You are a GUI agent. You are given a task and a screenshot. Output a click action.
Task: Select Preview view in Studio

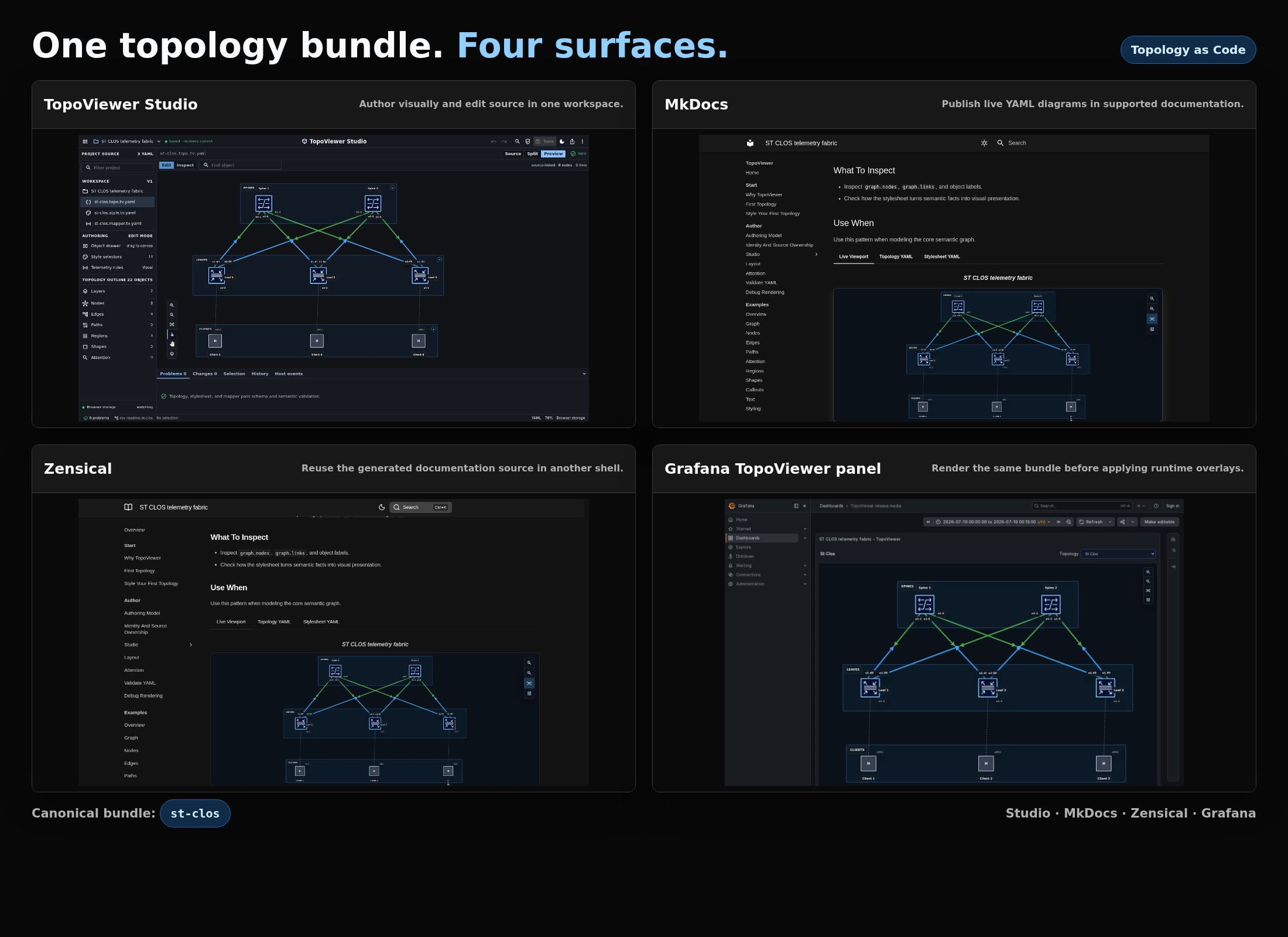point(553,154)
